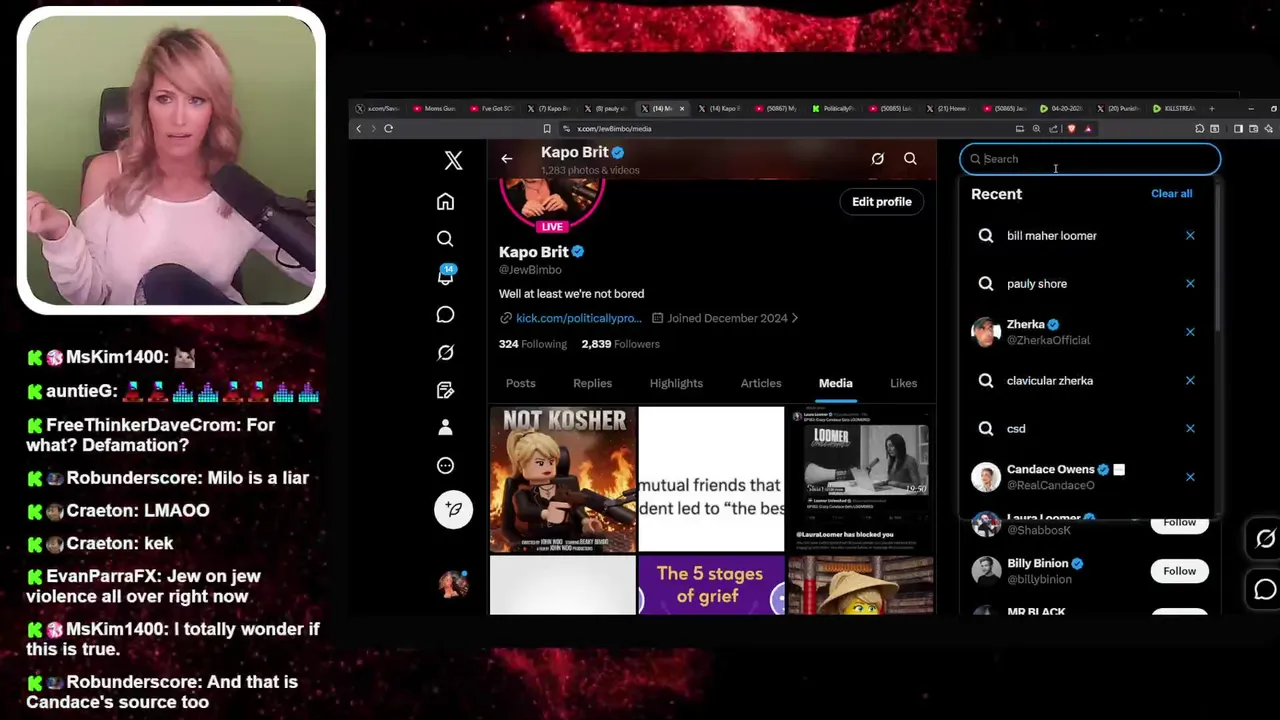
Task: Open Notifications bell with 14 badge
Action: click(446, 276)
